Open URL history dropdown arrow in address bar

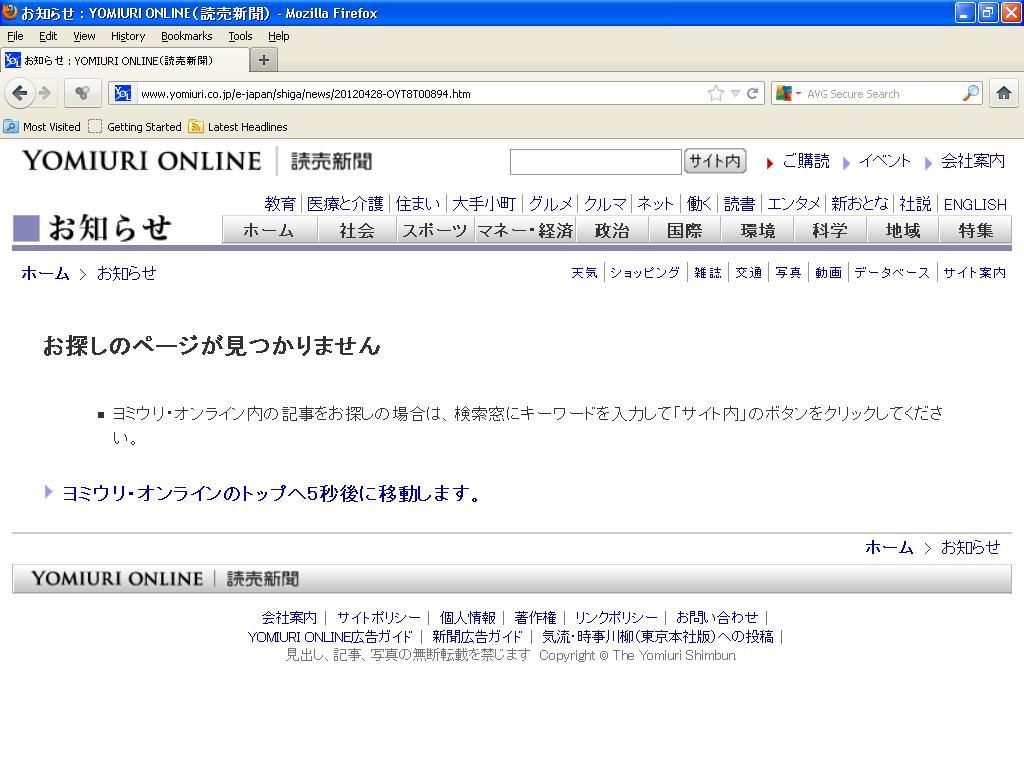pos(735,93)
